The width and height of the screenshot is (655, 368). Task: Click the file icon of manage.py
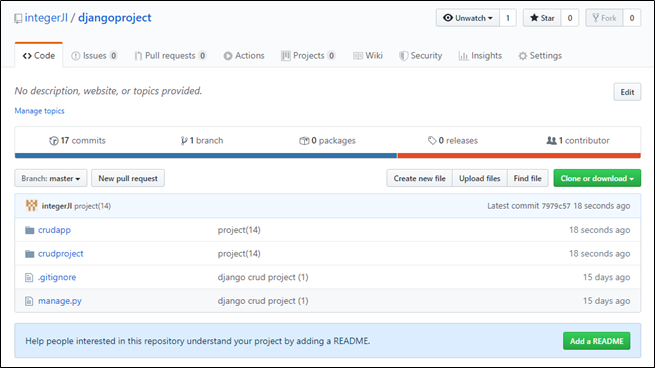[29, 301]
